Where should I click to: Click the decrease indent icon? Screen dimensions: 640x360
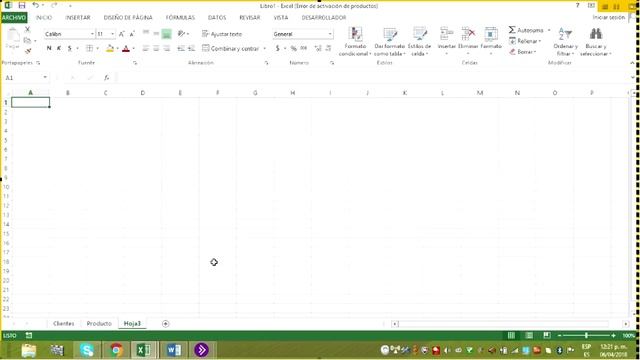181,48
